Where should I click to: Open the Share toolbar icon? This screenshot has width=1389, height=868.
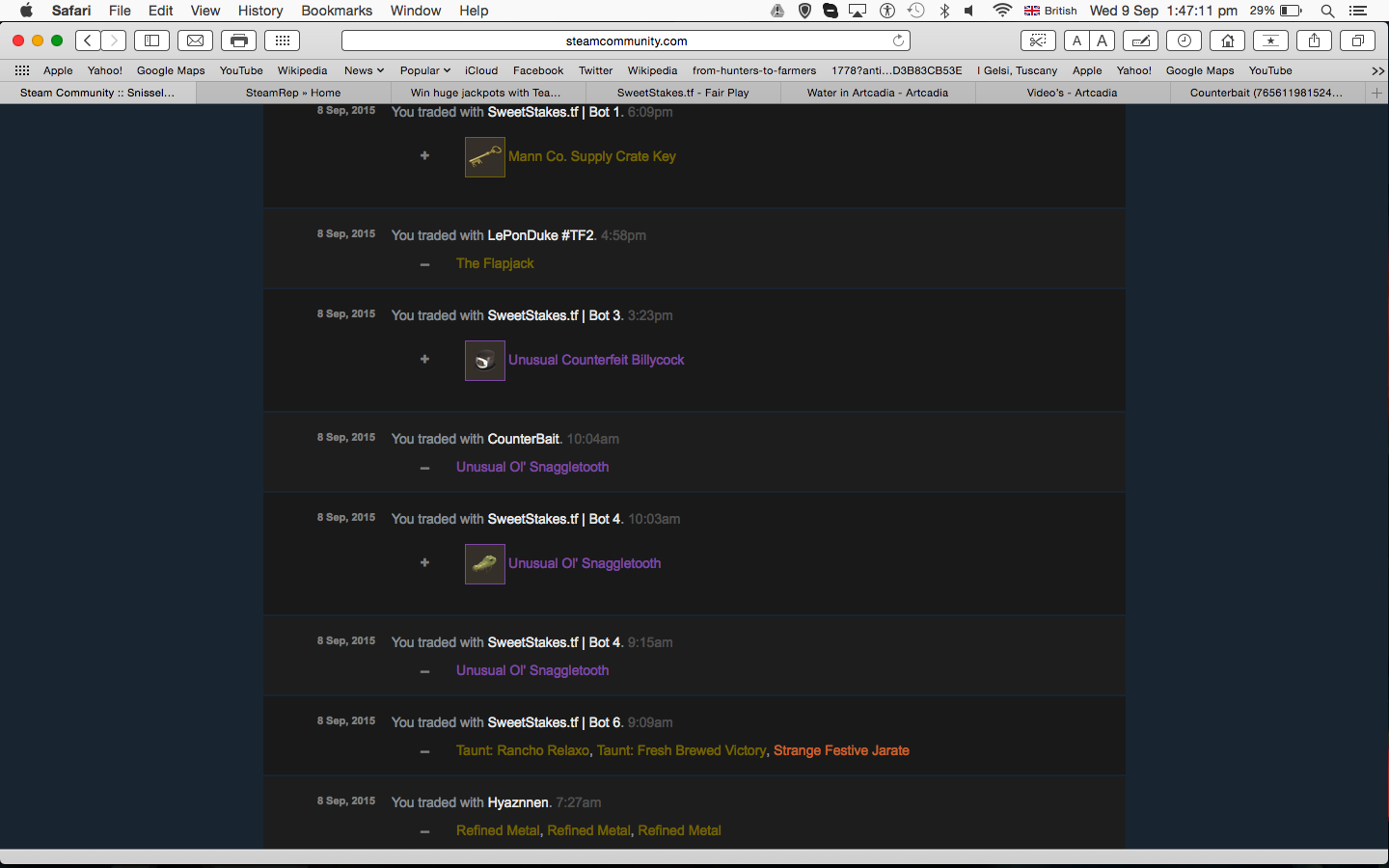tap(1314, 41)
